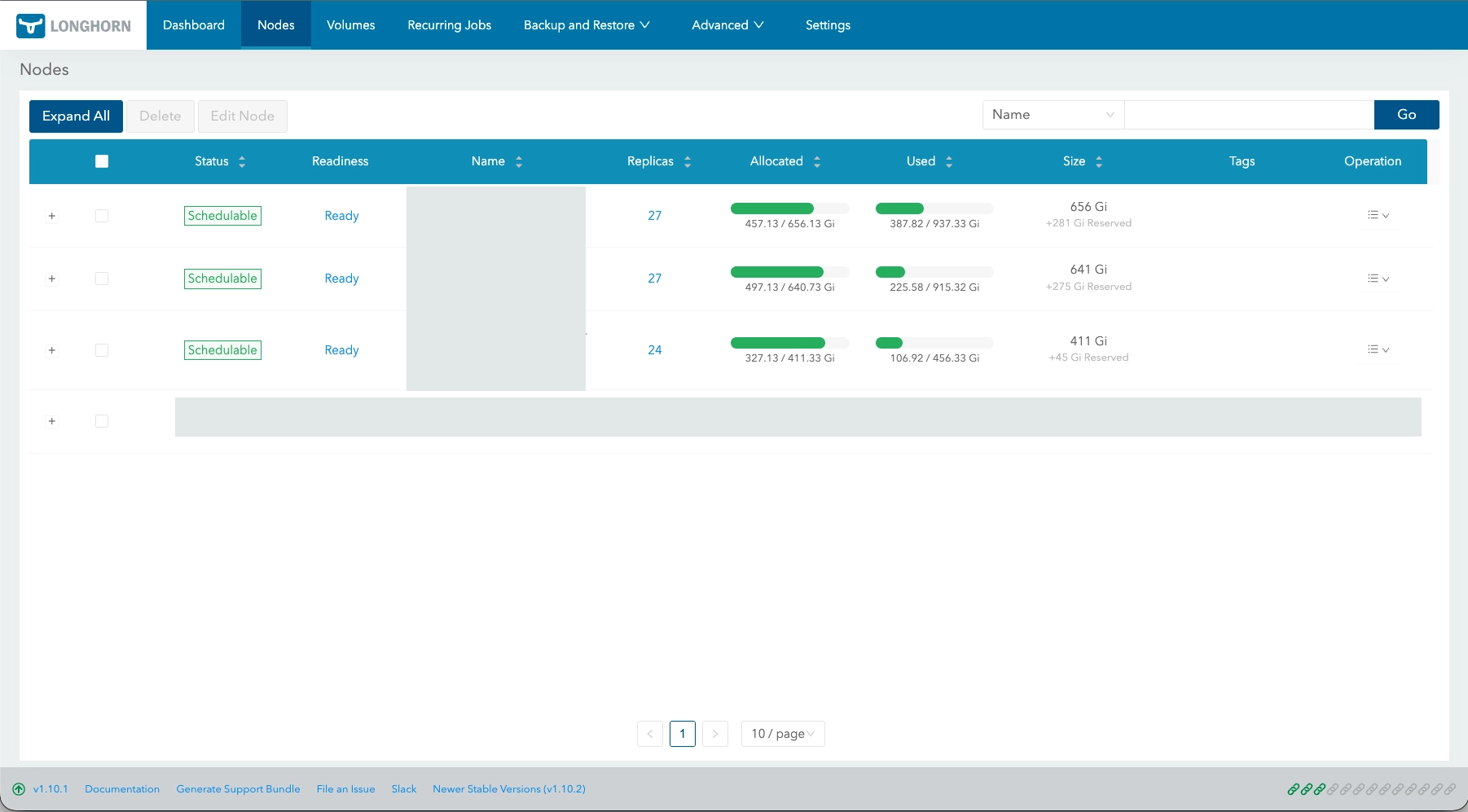This screenshot has width=1468, height=812.
Task: Open Generate Support Bundle link
Action: (238, 789)
